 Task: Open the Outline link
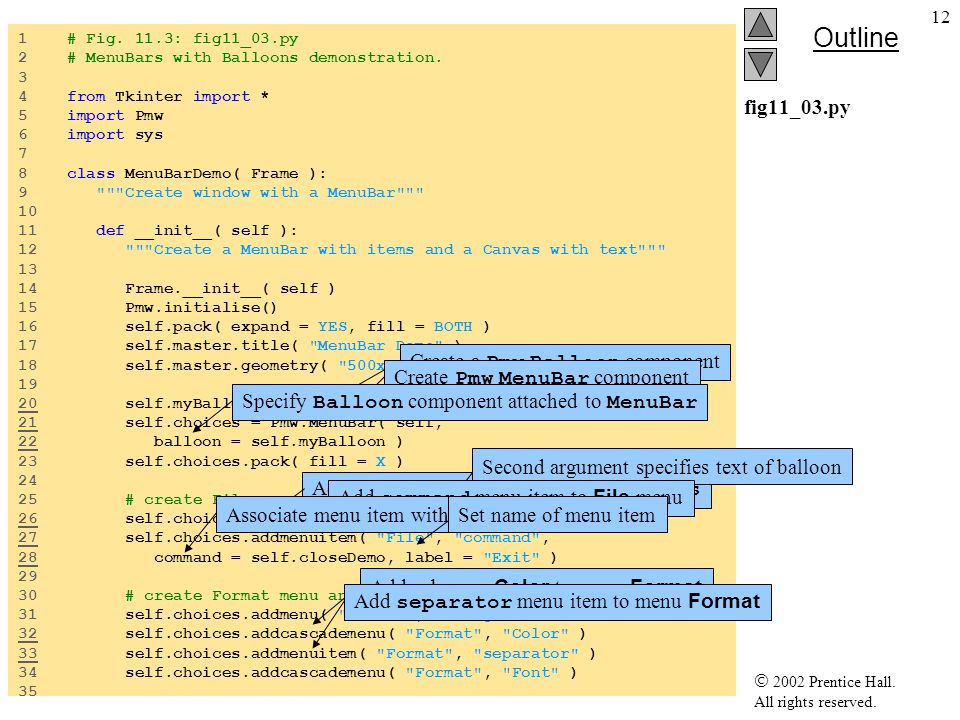tap(855, 38)
